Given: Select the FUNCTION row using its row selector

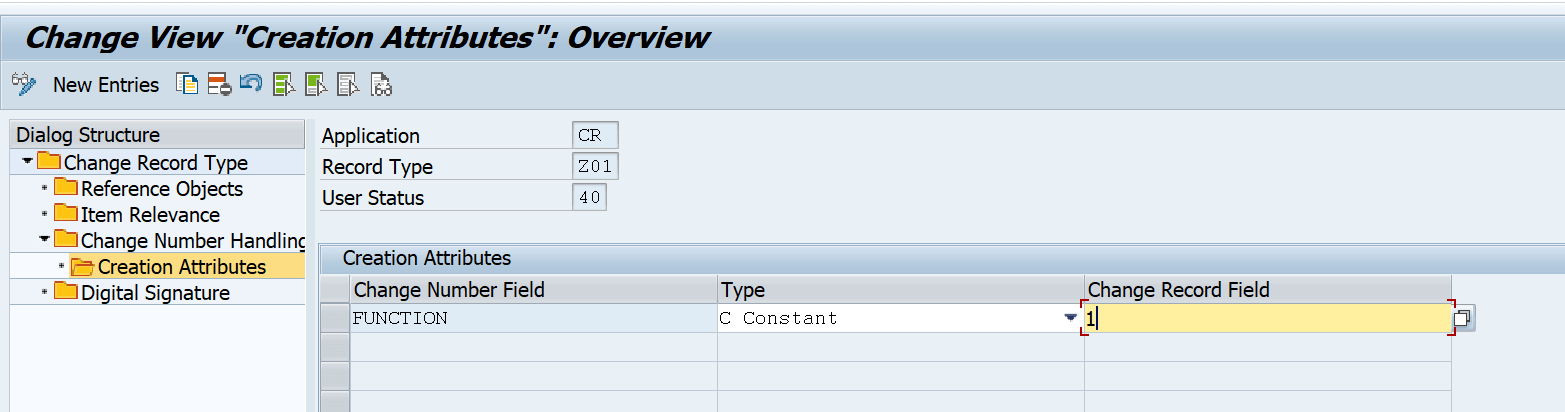Looking at the screenshot, I should click(335, 318).
